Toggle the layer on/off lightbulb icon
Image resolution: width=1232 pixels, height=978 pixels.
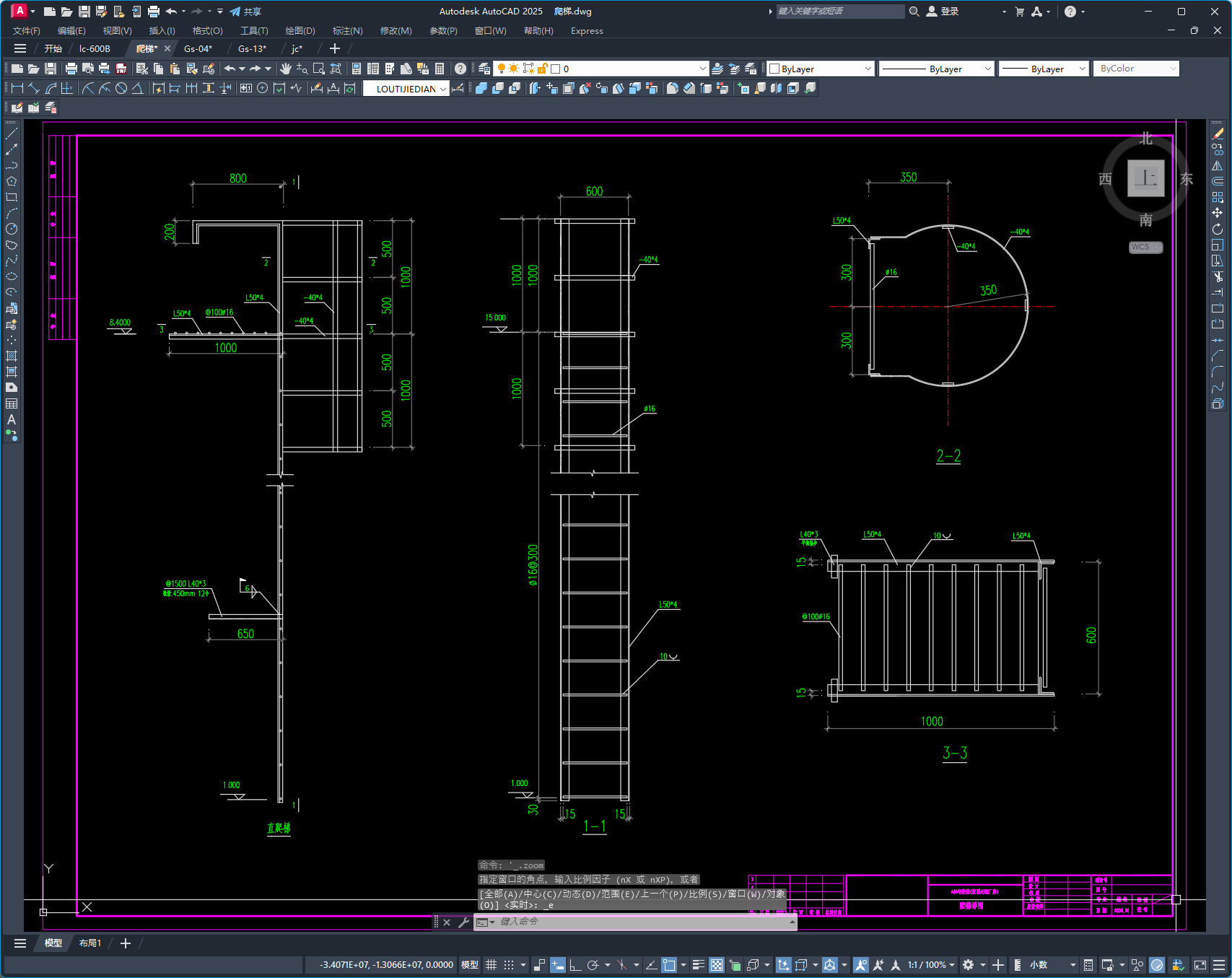[501, 69]
